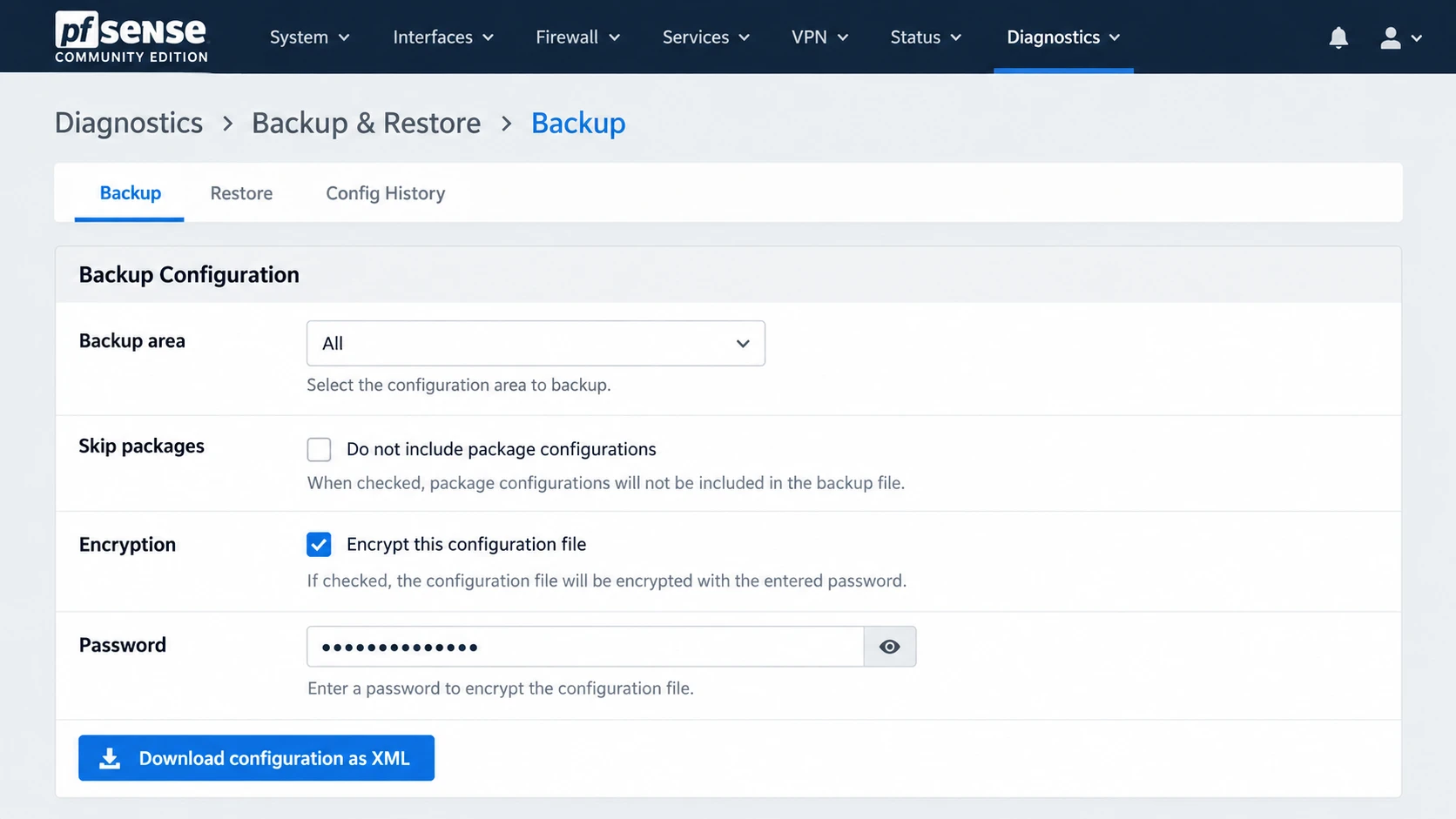Uncheck 'Encrypt this configuration file'

click(319, 545)
